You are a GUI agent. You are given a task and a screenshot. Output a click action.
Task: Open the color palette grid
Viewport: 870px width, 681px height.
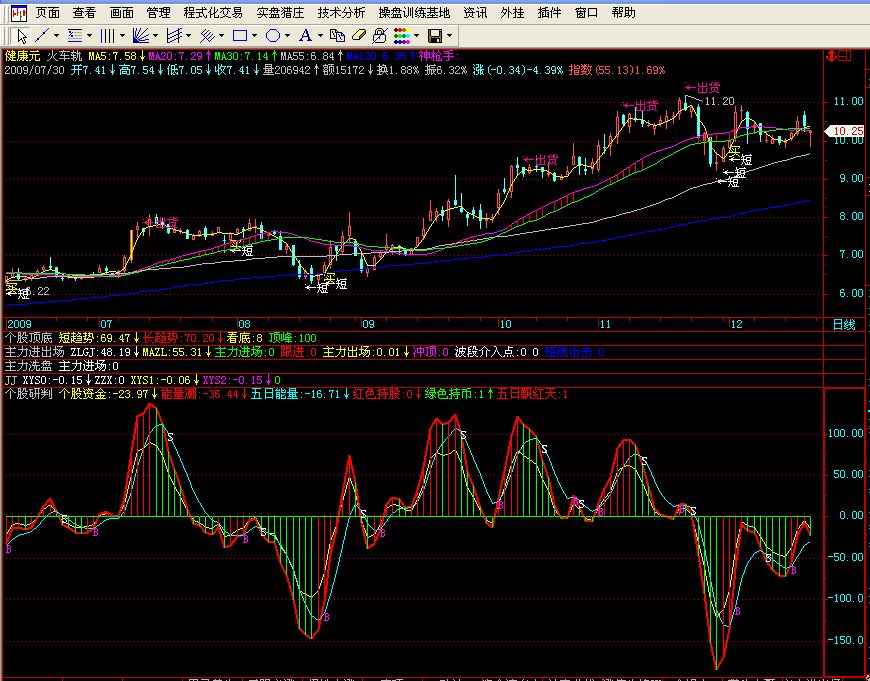[x=399, y=36]
